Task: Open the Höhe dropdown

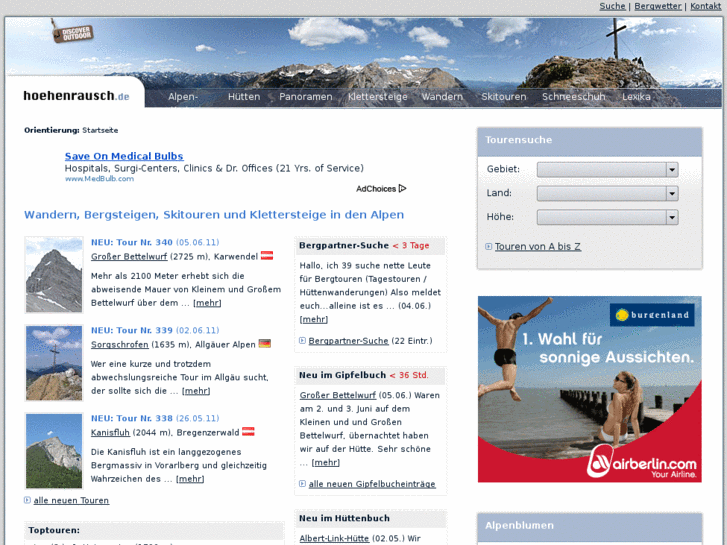Action: click(607, 217)
